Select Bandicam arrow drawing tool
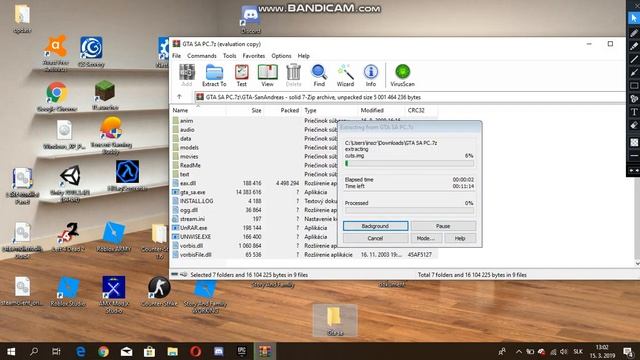The image size is (640, 360). [633, 73]
